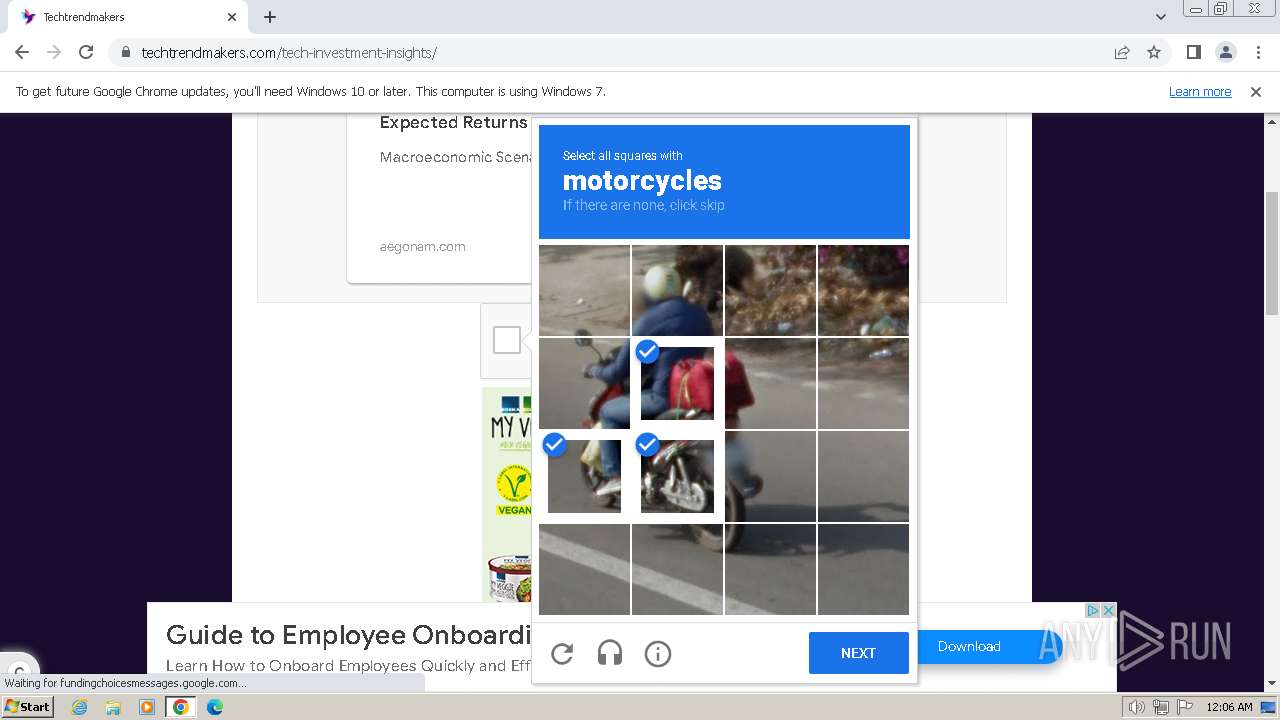Share this page using the share icon

[1122, 52]
